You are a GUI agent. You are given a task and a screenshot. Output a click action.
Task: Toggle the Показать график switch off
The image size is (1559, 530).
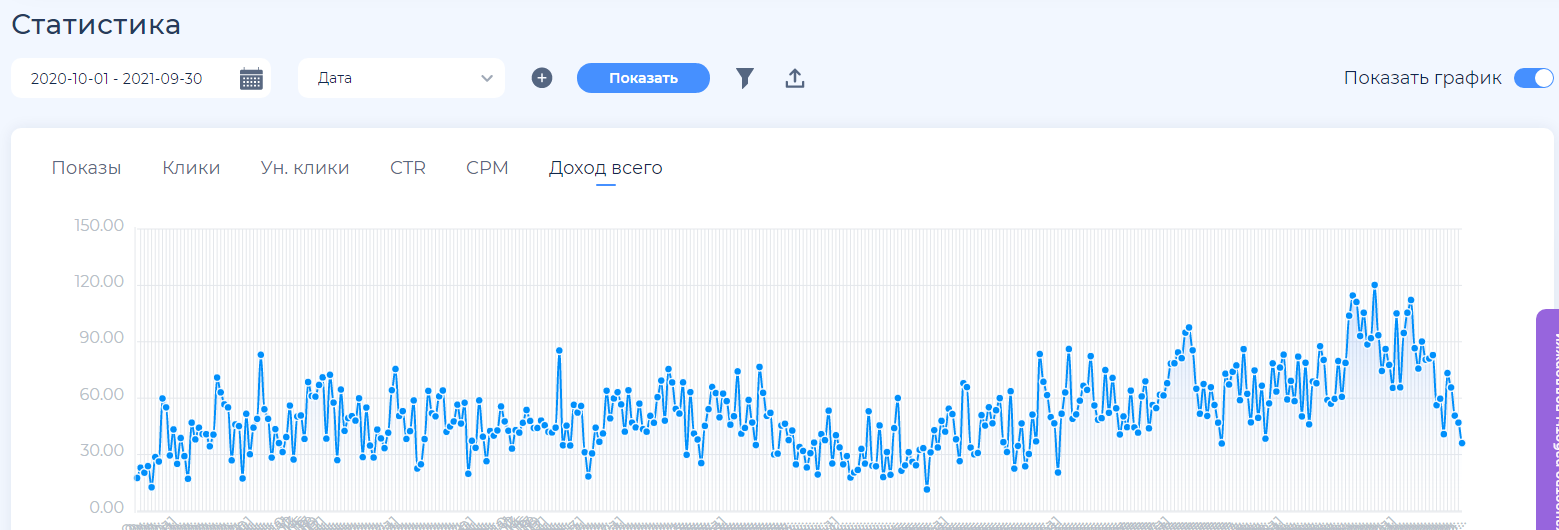point(1533,78)
